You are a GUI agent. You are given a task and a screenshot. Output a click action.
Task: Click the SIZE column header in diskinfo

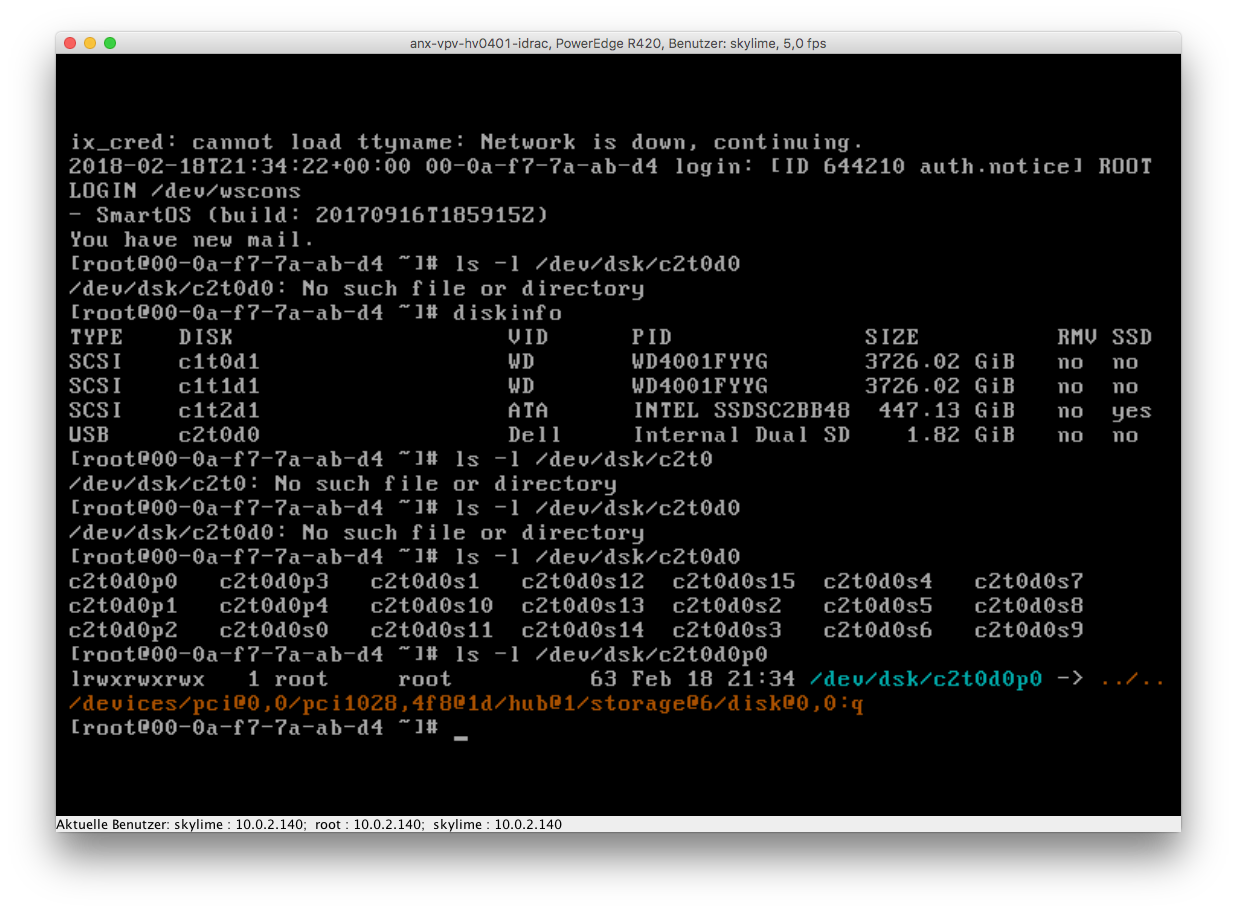point(891,338)
